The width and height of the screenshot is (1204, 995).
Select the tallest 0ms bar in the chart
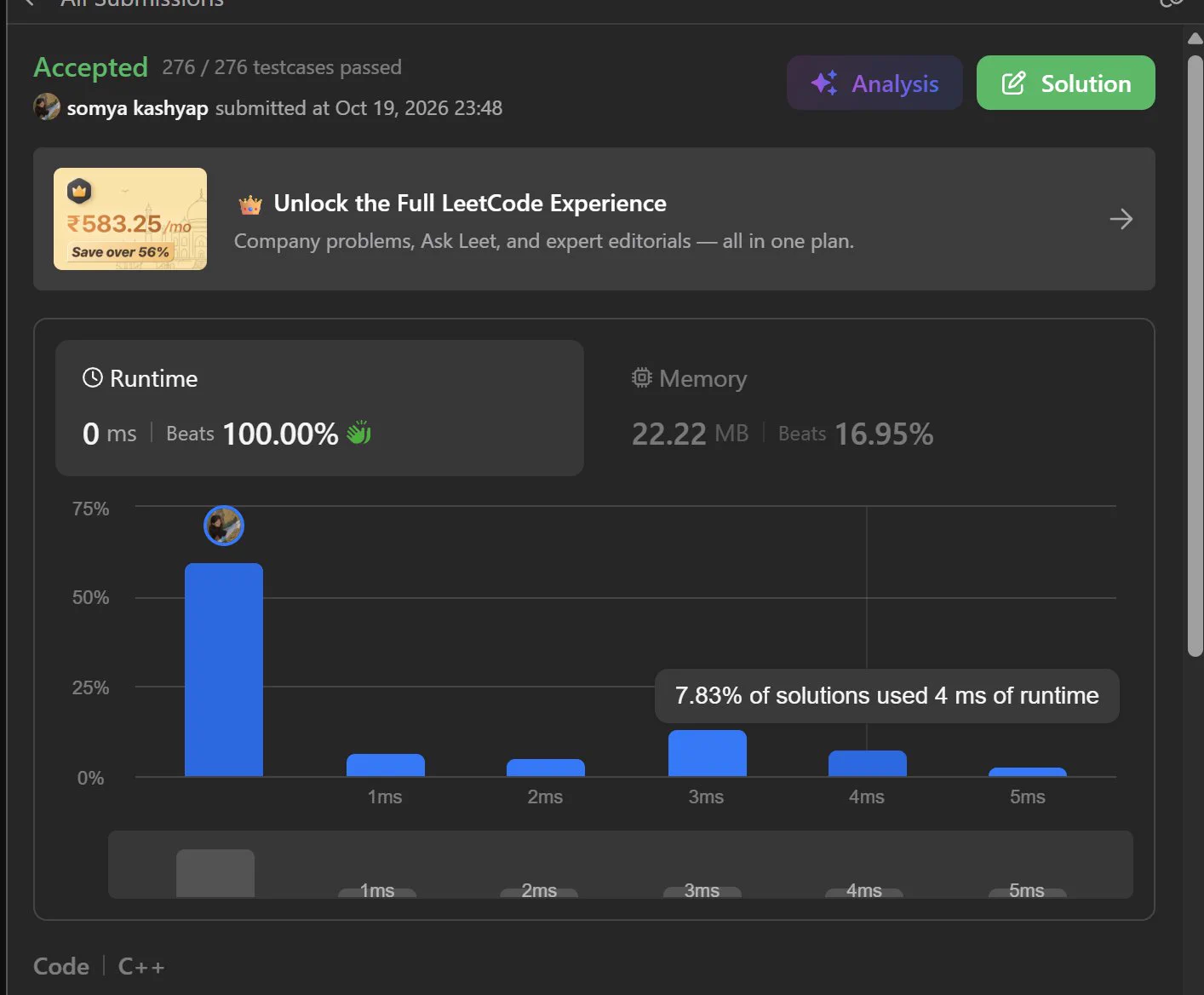click(x=224, y=670)
